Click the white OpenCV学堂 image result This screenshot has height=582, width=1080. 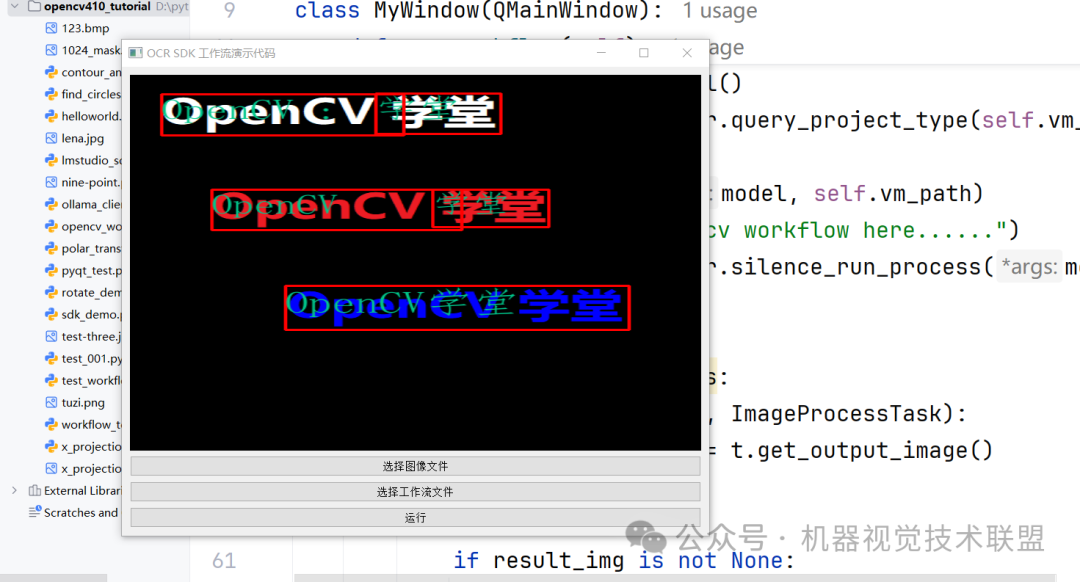tap(331, 114)
